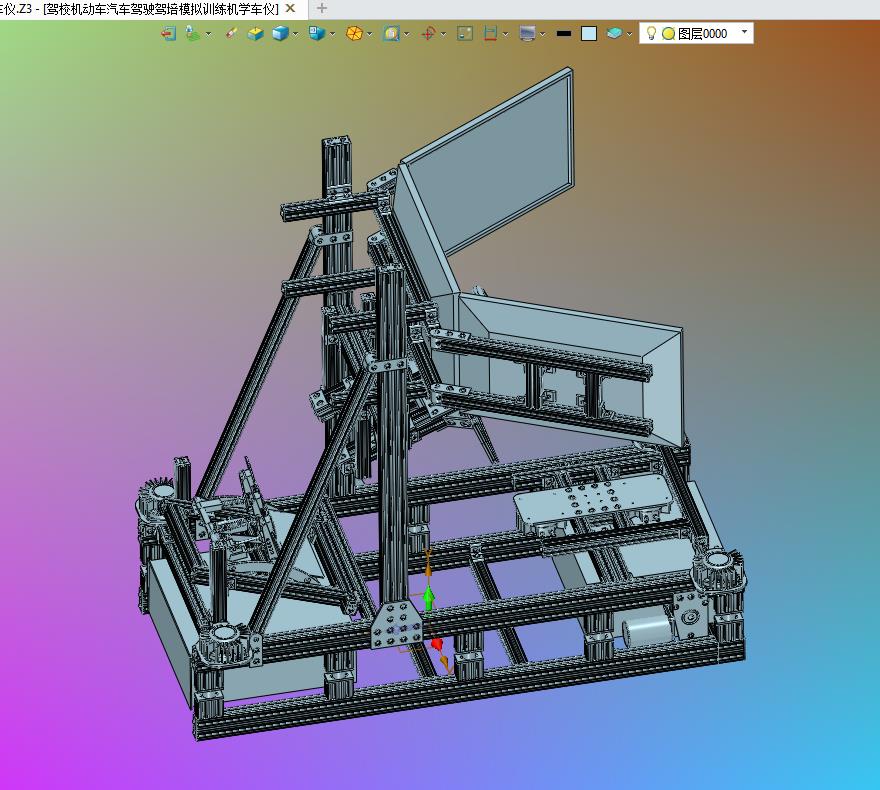880x790 pixels.
Task: Expand the arrow beside shaded cube icon
Action: click(x=295, y=34)
